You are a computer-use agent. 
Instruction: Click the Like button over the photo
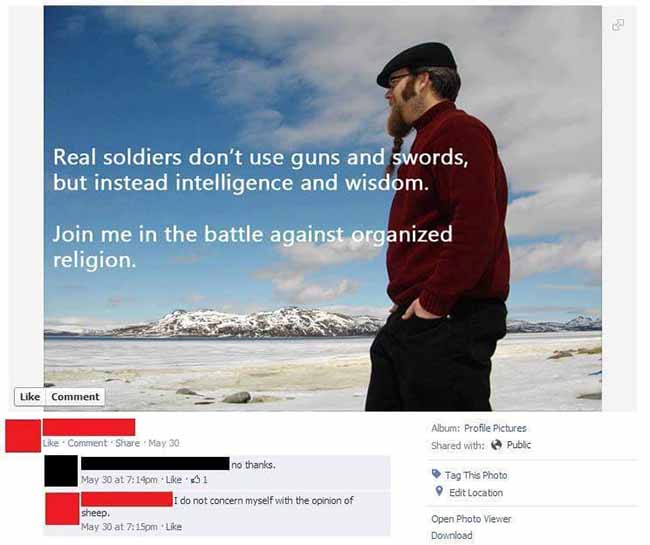coord(30,397)
